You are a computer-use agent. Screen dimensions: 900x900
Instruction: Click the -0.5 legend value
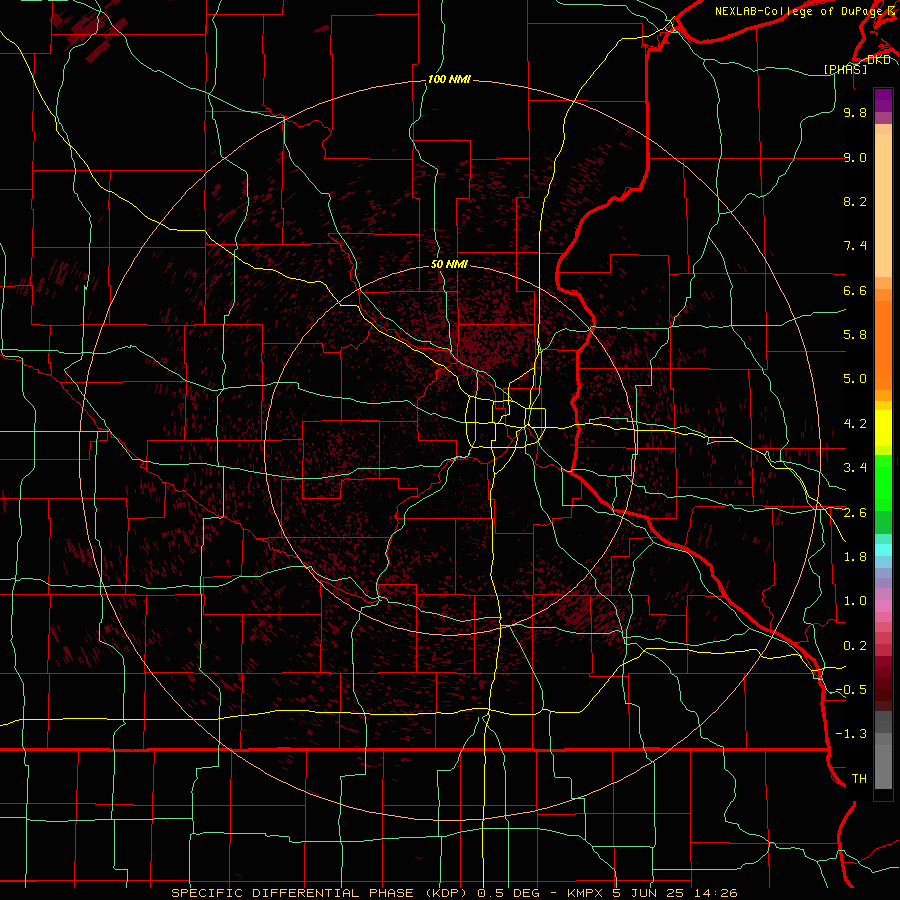coord(851,690)
